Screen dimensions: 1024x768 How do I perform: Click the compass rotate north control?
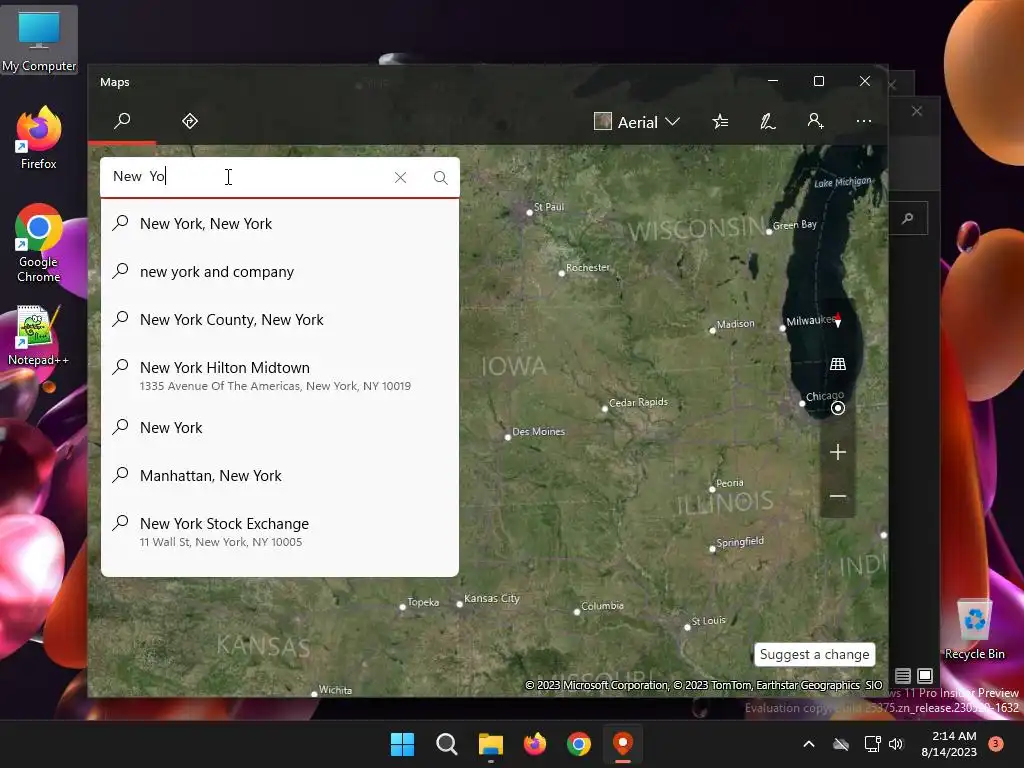point(838,320)
